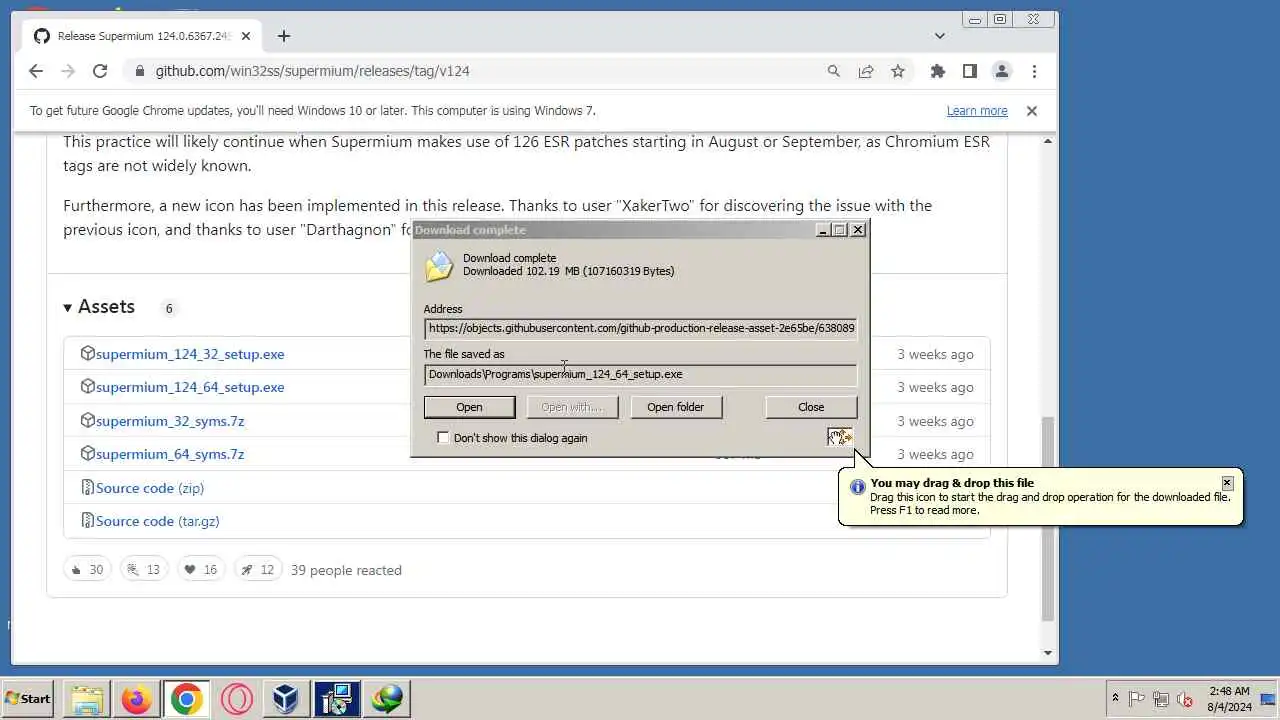Screen dimensions: 1280x720
Task: Open VirtualBox from the taskbar
Action: click(x=287, y=698)
